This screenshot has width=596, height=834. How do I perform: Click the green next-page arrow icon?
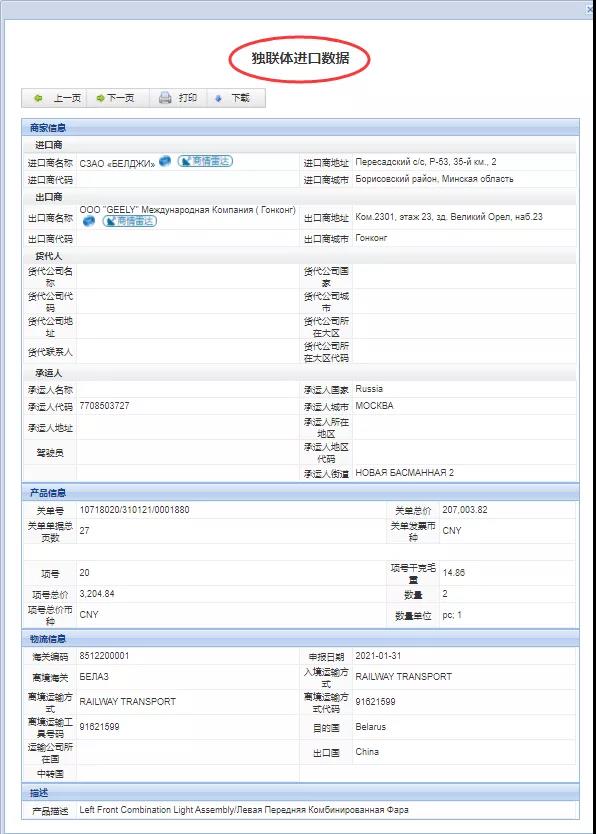[100, 98]
